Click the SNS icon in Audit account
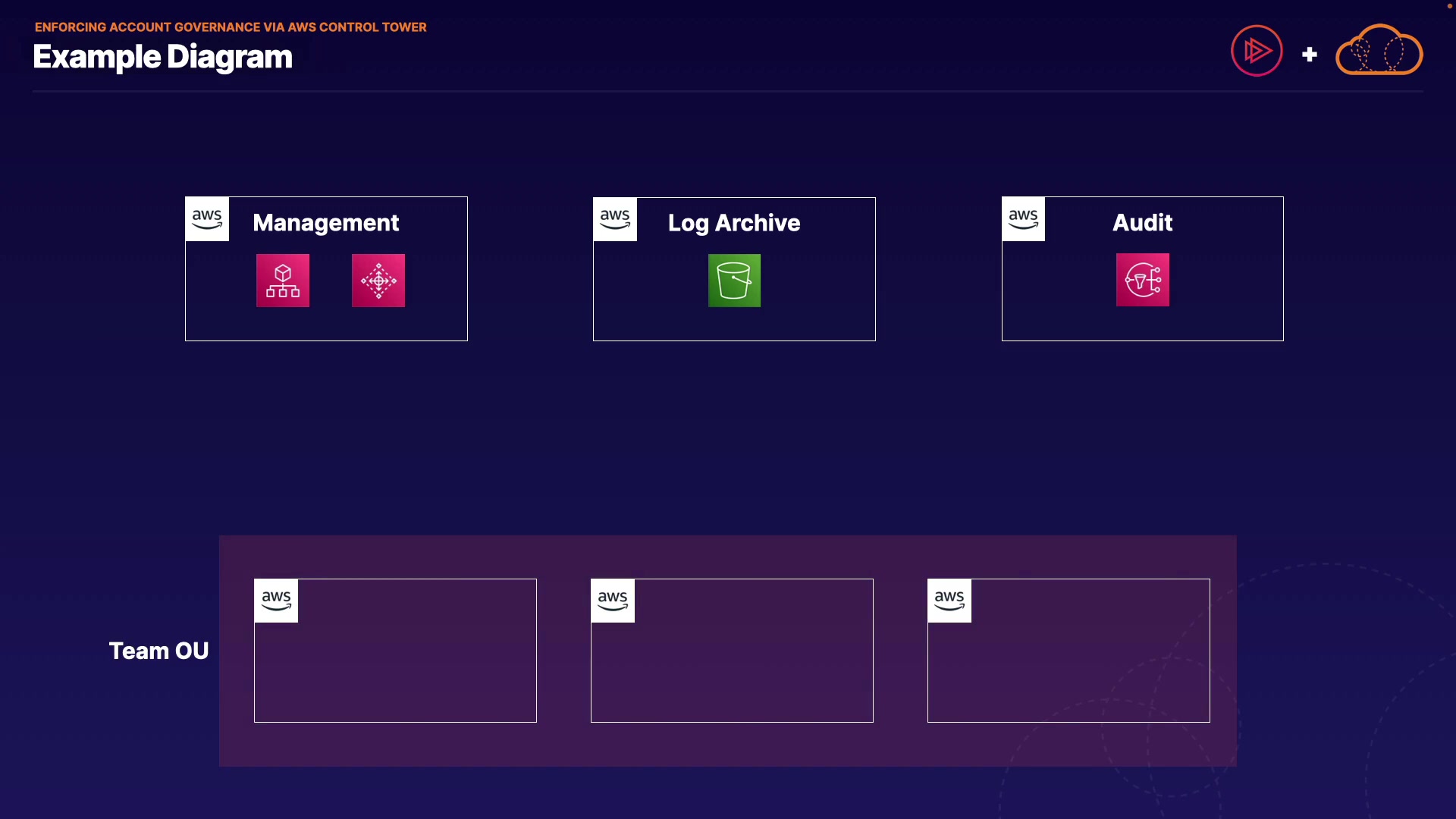 pyautogui.click(x=1142, y=280)
